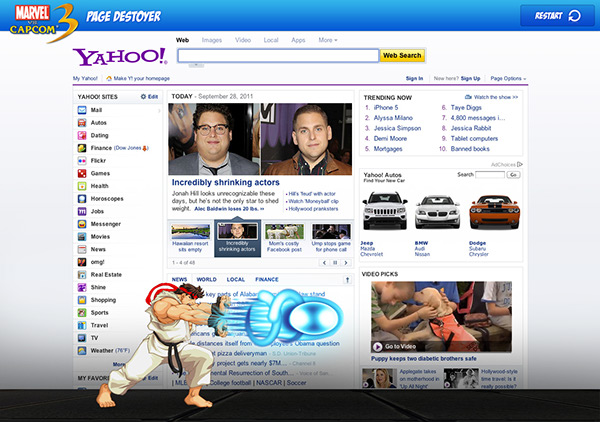The height and width of the screenshot is (422, 600).
Task: Open the omg! icon
Action: [82, 262]
